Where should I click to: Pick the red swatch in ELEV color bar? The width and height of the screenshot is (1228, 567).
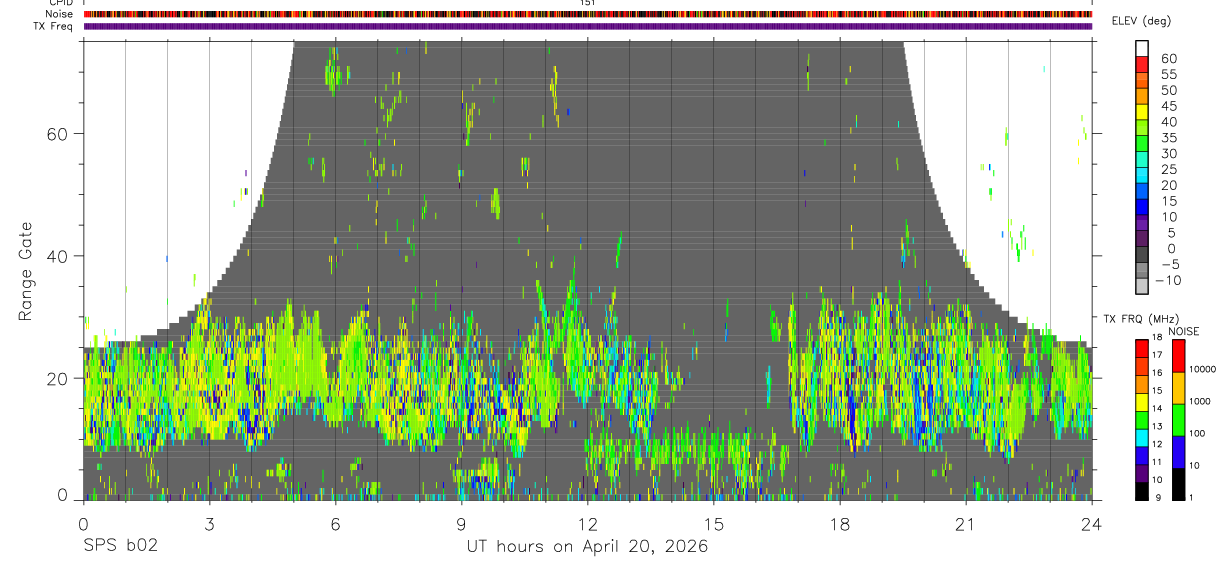click(1142, 64)
